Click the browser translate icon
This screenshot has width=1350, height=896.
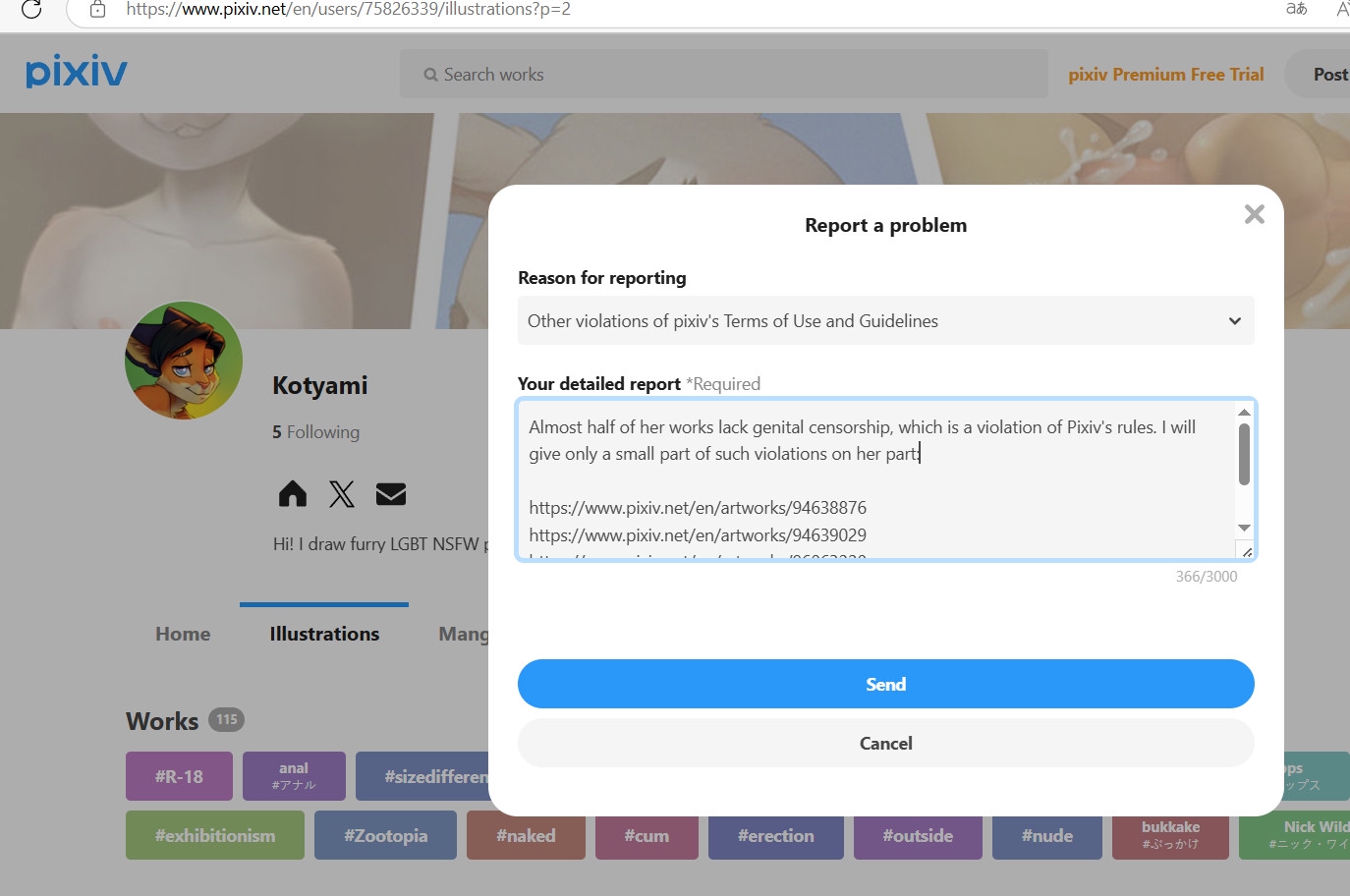[x=1297, y=9]
